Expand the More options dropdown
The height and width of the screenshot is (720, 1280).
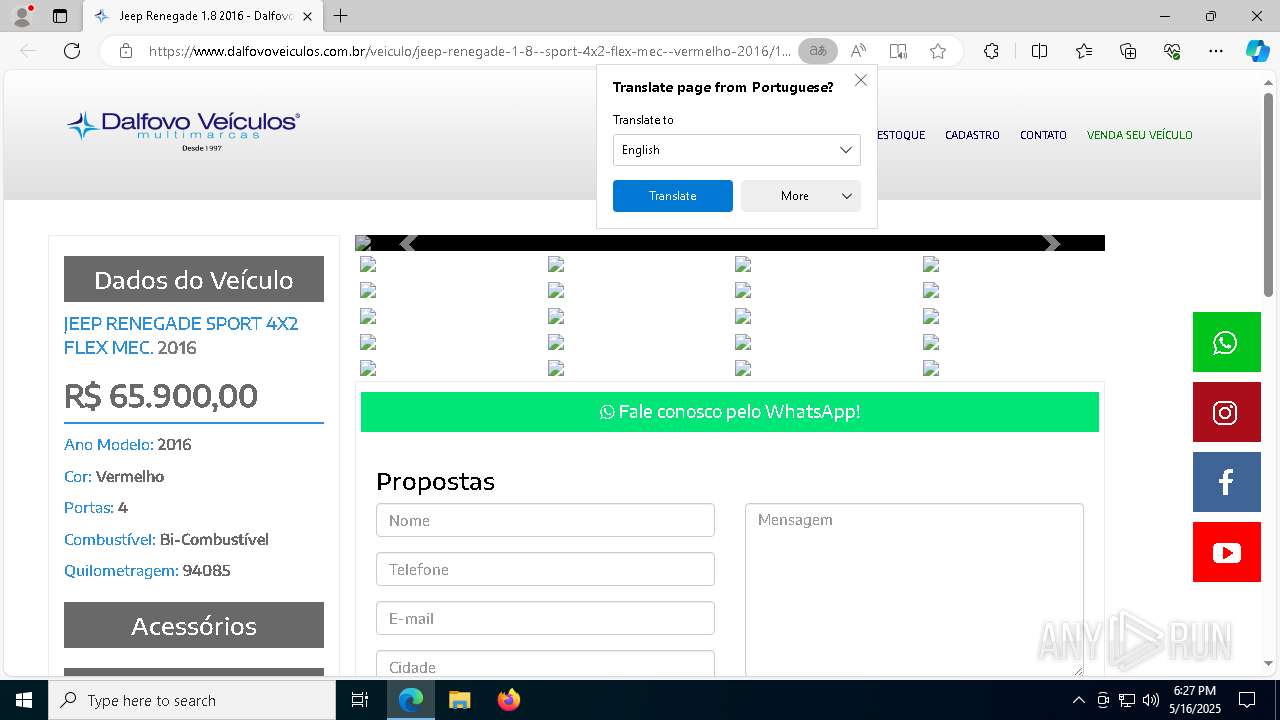coord(800,196)
